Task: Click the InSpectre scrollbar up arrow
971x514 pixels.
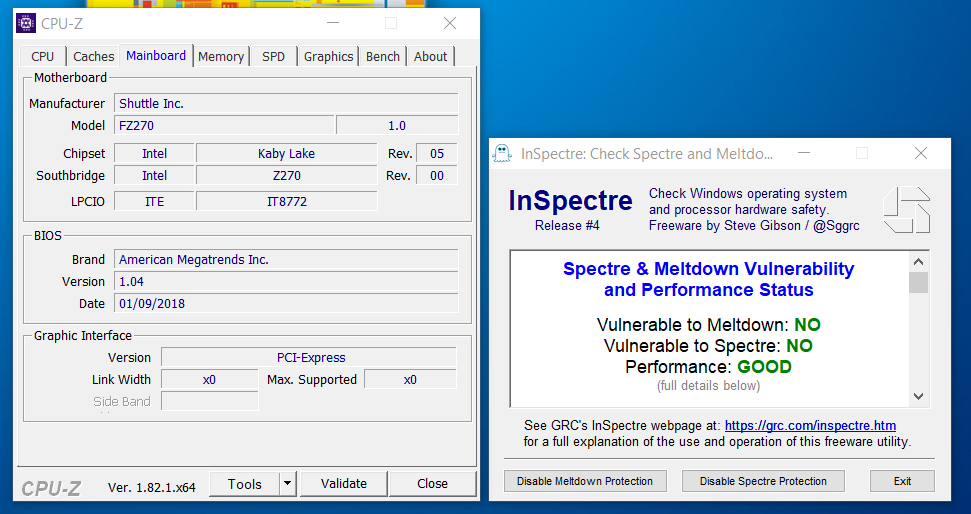Action: pos(918,262)
